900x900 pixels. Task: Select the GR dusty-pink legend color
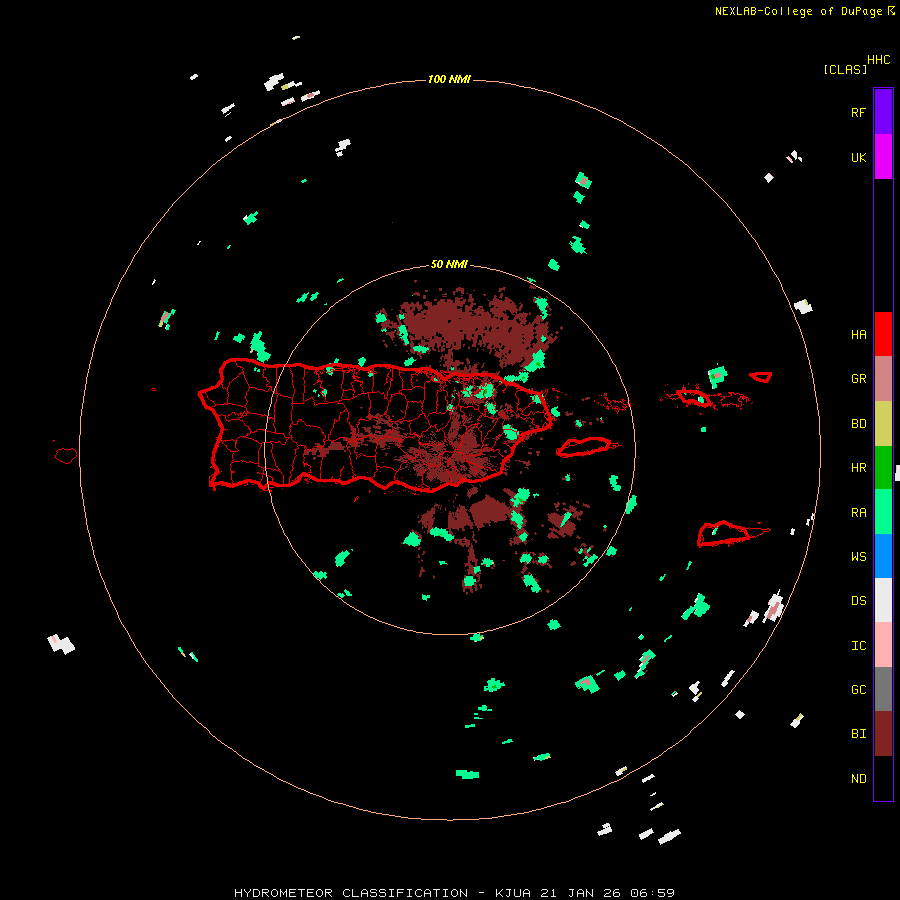point(883,379)
